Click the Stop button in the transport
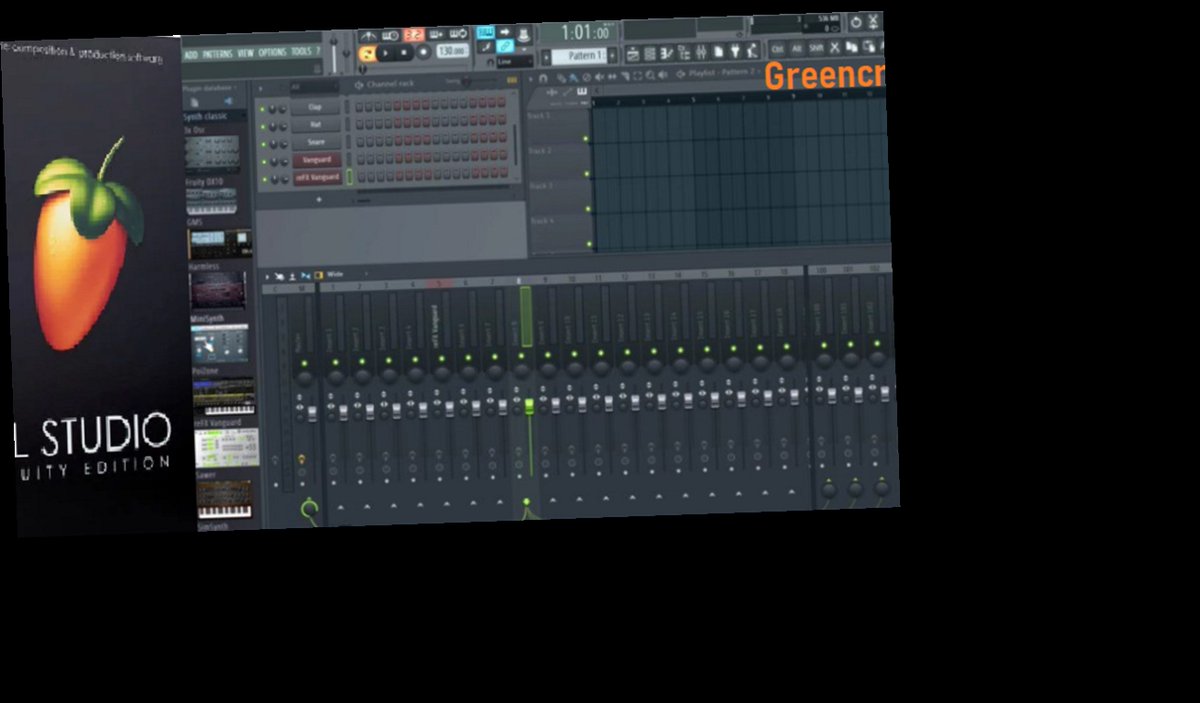The image size is (1200, 703). click(404, 52)
